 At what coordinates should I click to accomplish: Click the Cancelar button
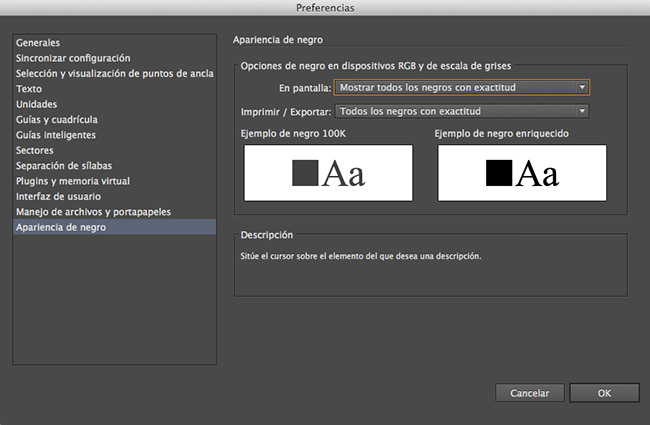pos(529,393)
